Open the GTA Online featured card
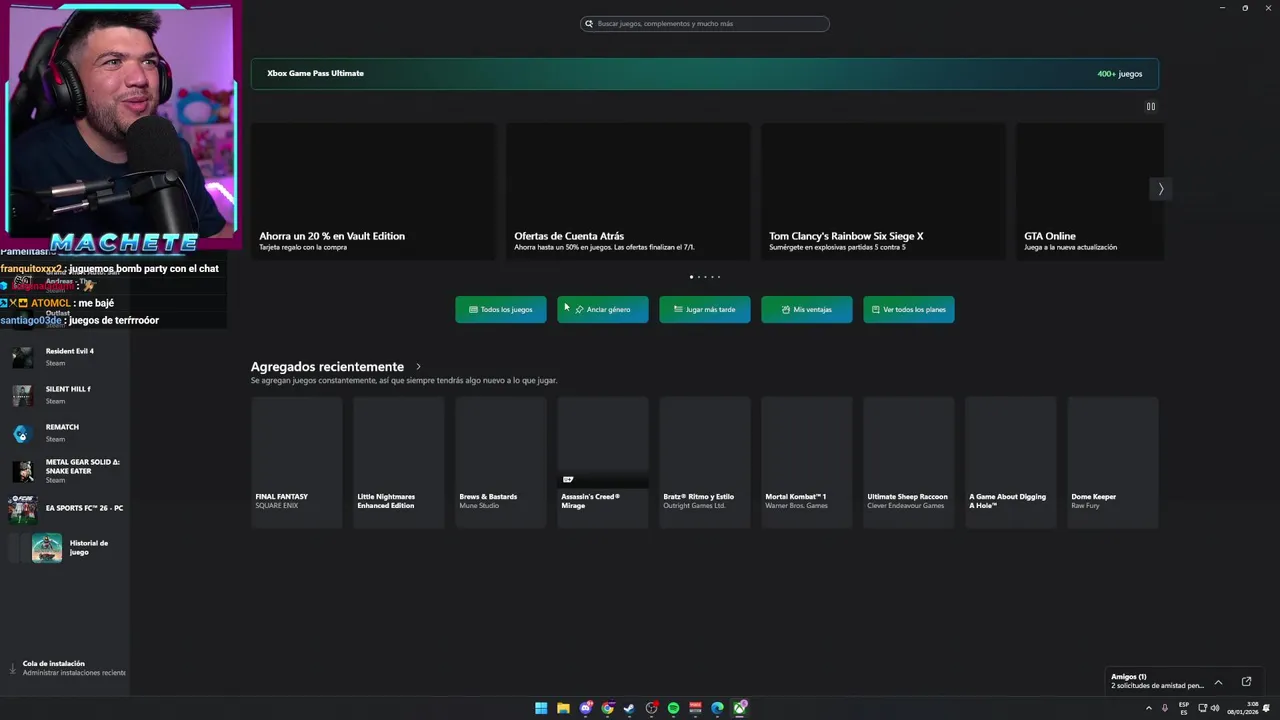The image size is (1280, 720). coord(1090,191)
